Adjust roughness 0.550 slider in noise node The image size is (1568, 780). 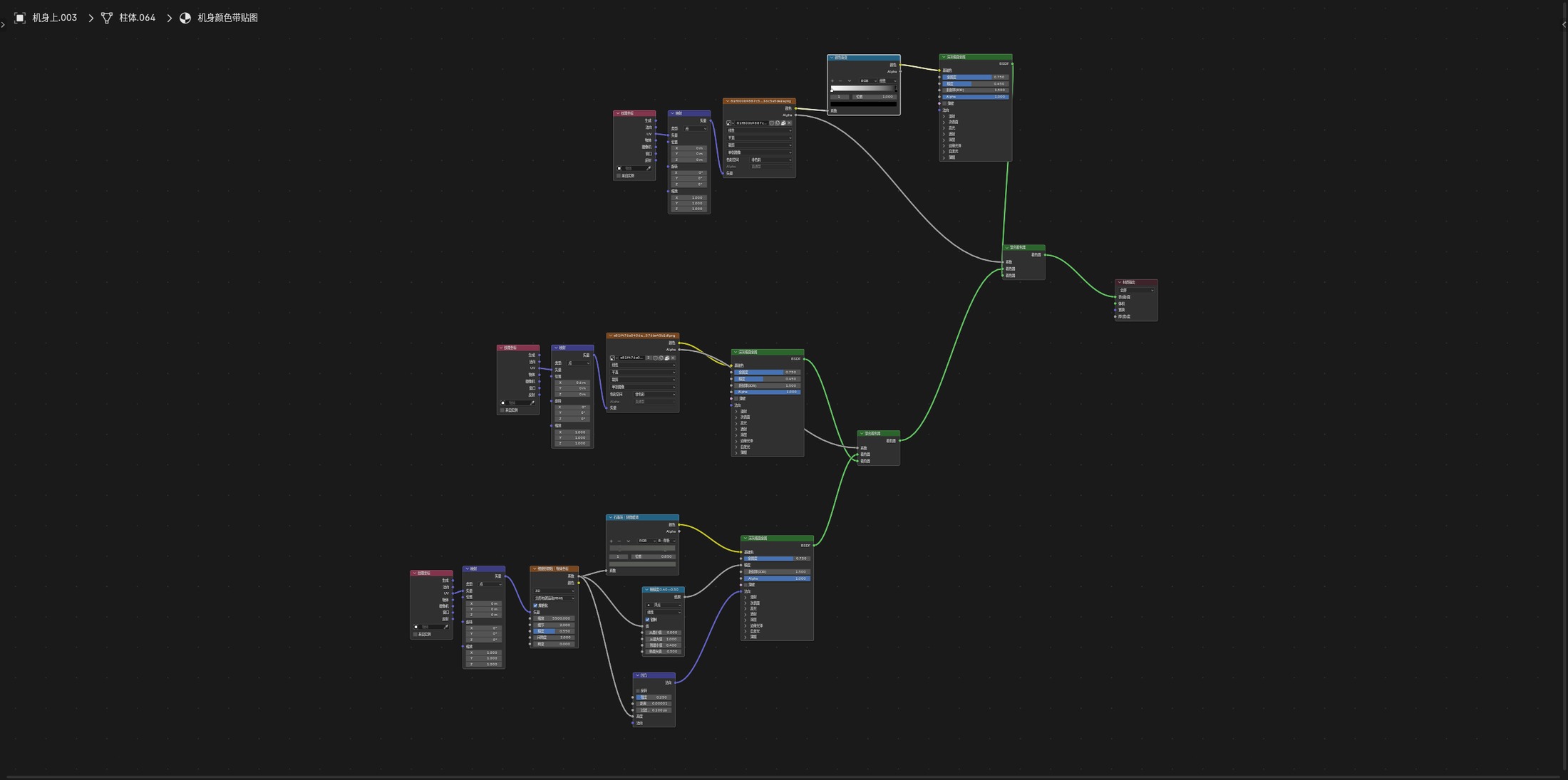coord(554,631)
